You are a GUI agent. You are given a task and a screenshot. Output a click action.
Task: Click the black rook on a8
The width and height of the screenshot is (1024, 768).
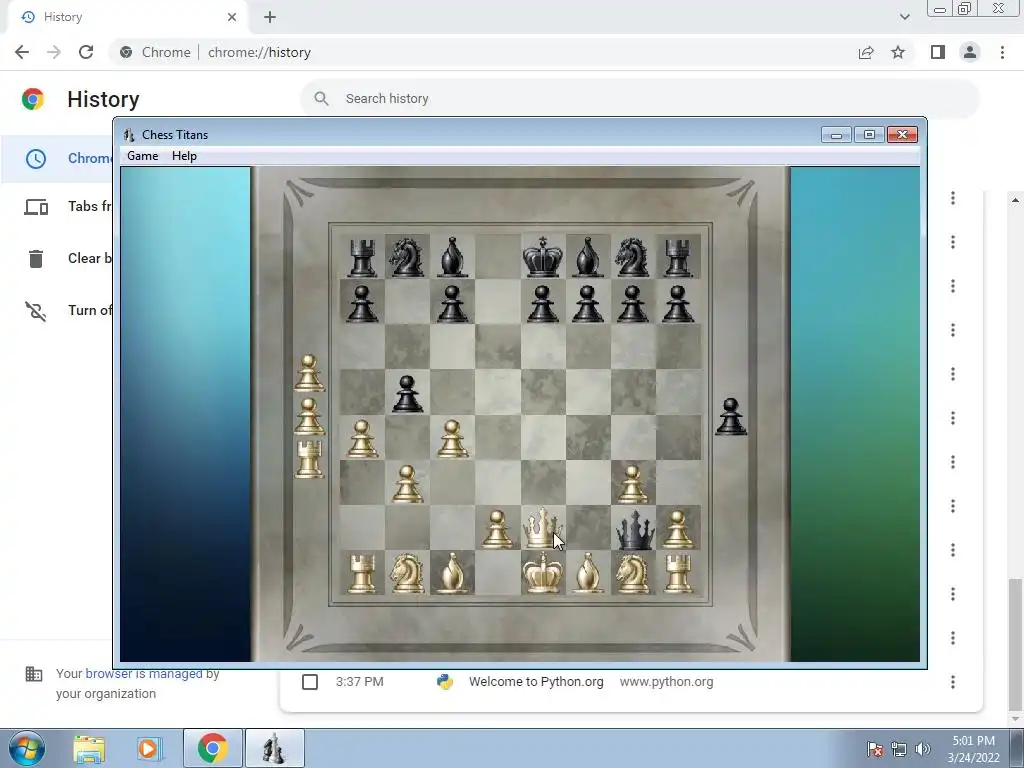pyautogui.click(x=362, y=259)
